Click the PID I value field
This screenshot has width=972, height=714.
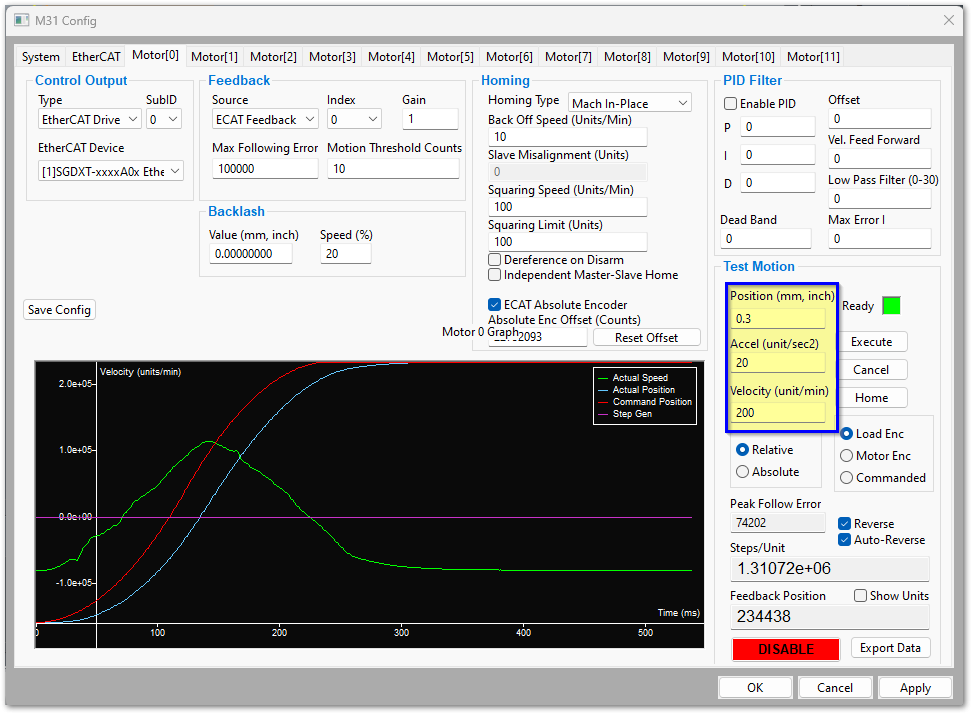point(777,155)
